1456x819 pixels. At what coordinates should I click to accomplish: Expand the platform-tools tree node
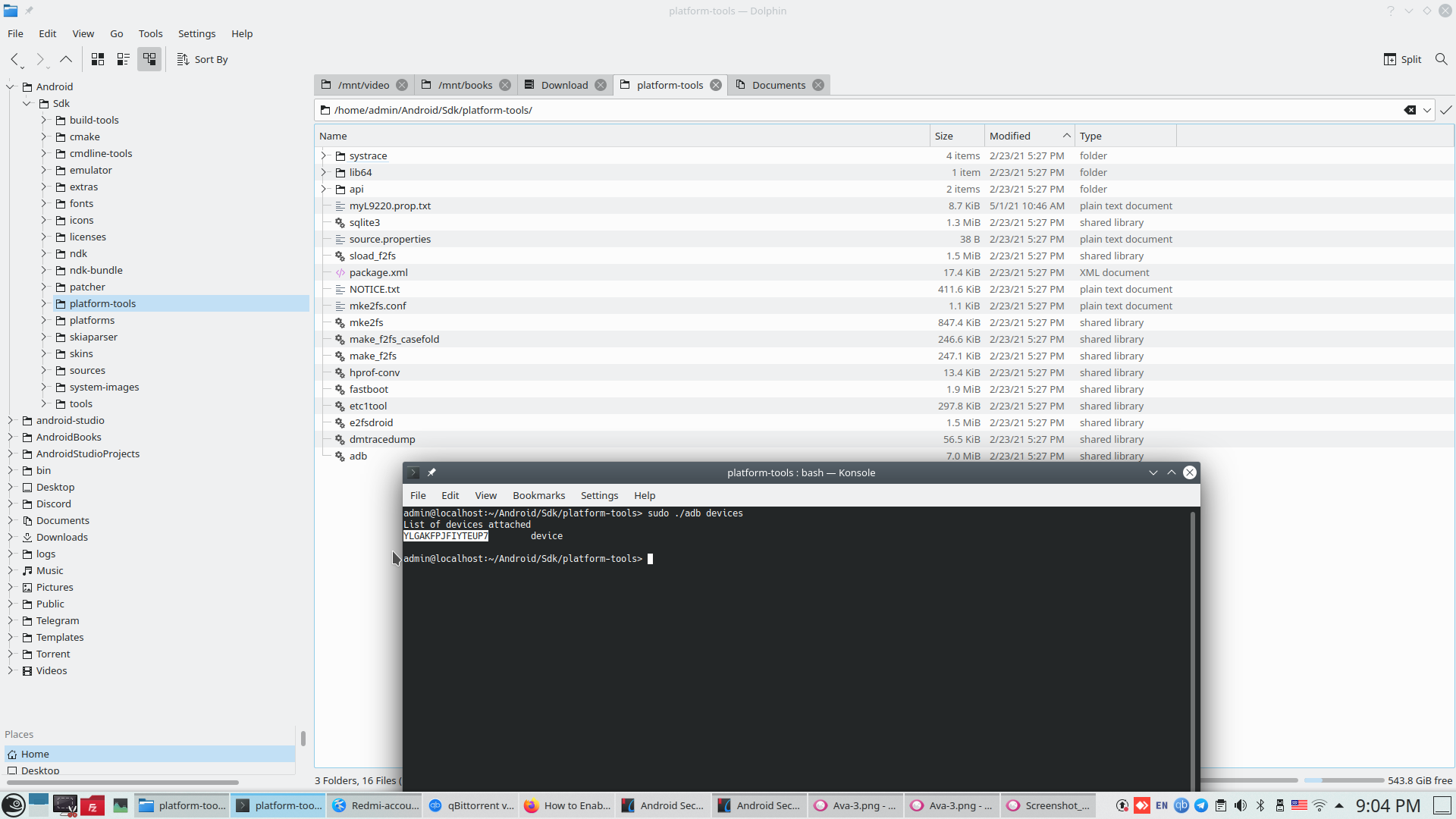click(44, 303)
